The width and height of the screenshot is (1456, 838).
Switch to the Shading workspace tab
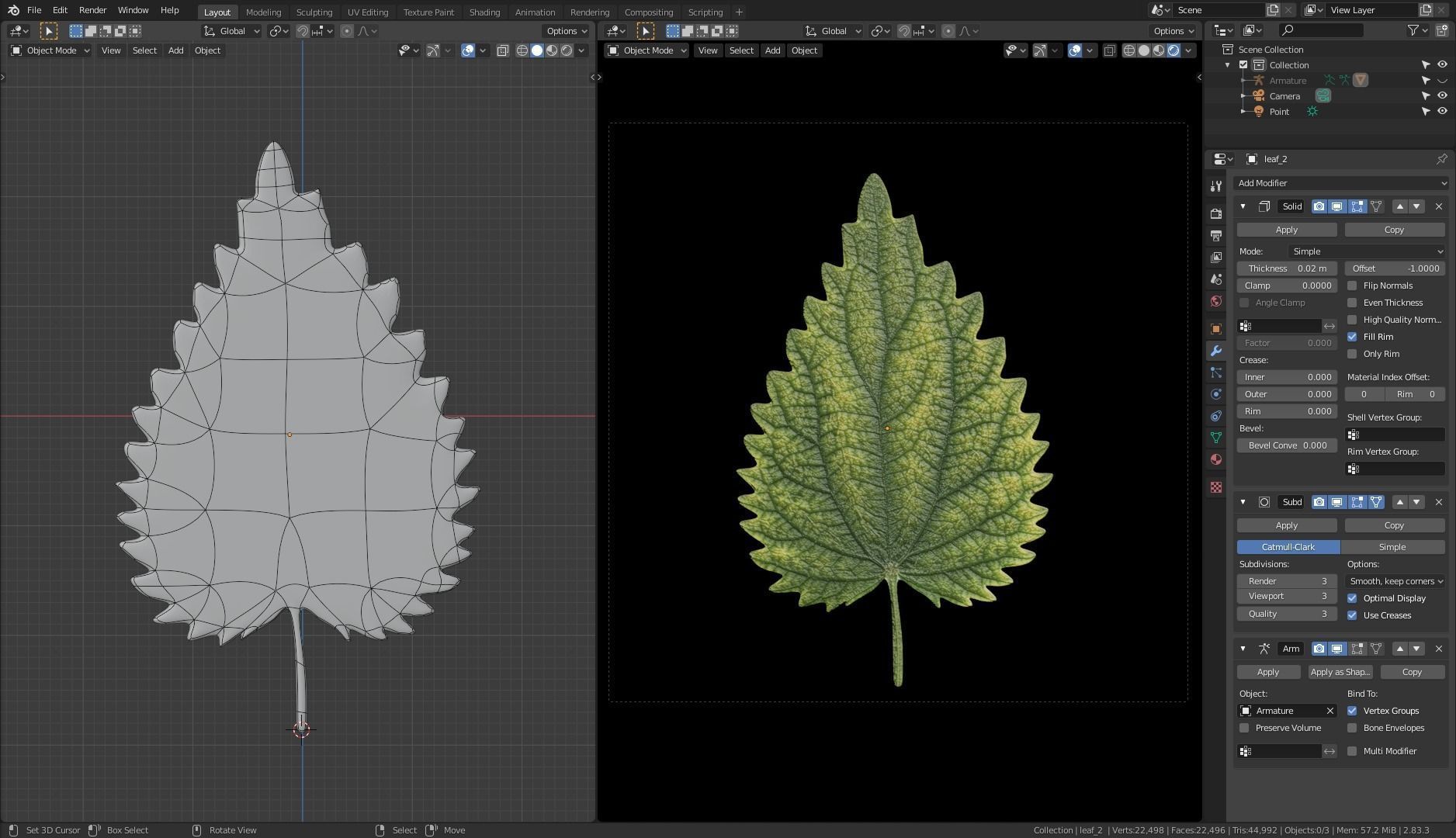click(x=484, y=12)
